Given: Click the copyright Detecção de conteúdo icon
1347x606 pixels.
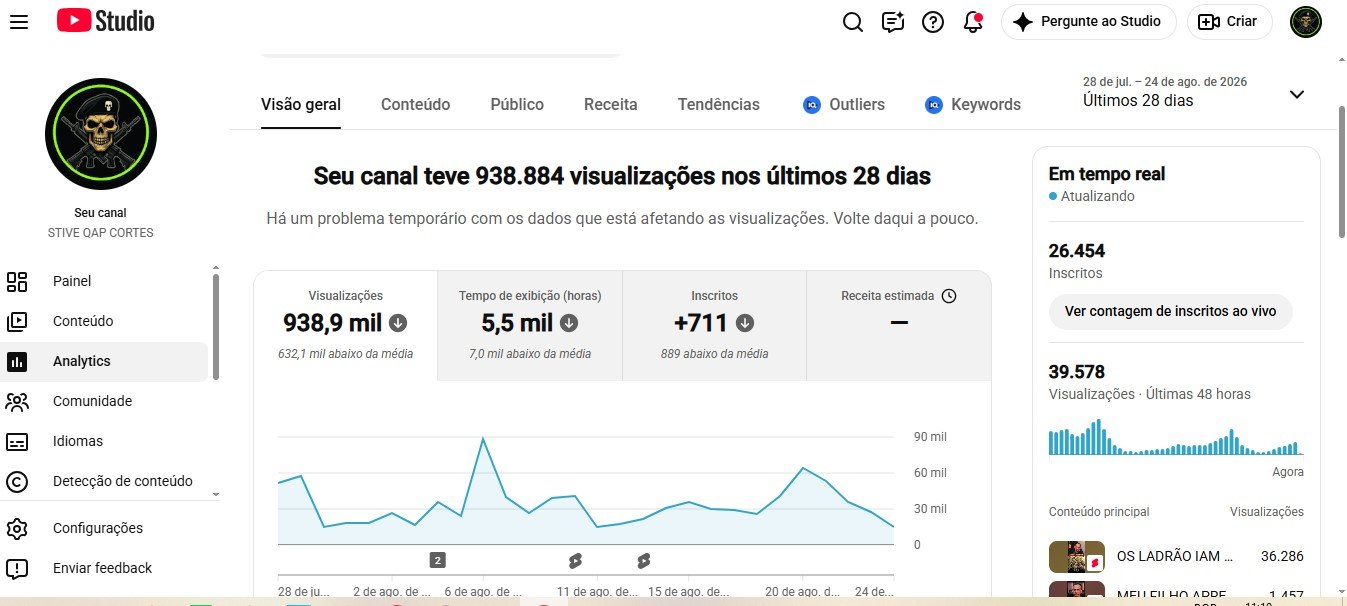Looking at the screenshot, I should tap(17, 481).
